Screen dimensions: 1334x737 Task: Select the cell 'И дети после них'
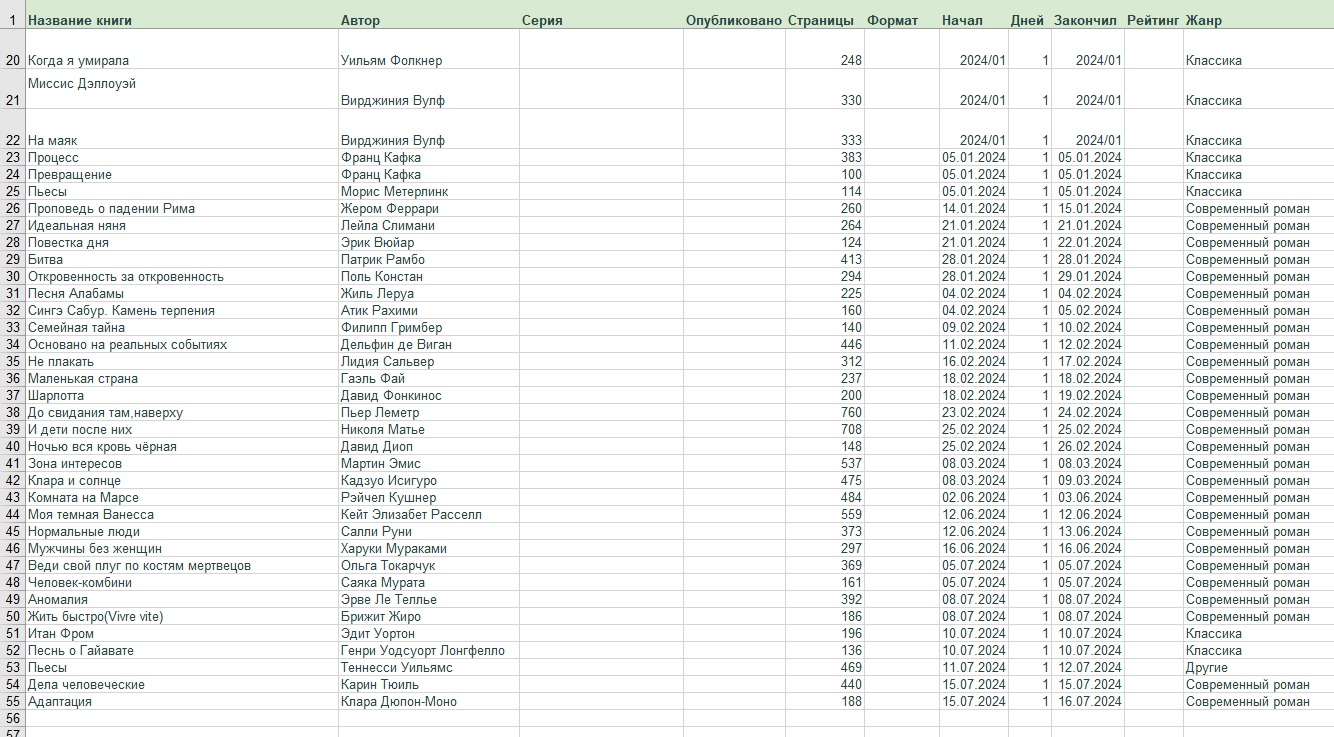[181, 429]
